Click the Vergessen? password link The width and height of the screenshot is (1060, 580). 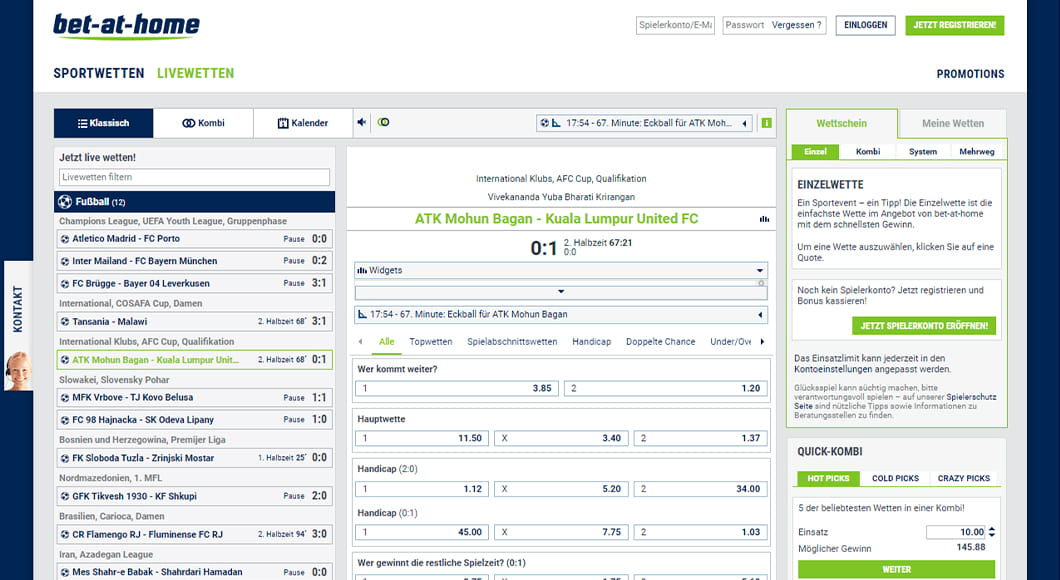pos(796,25)
